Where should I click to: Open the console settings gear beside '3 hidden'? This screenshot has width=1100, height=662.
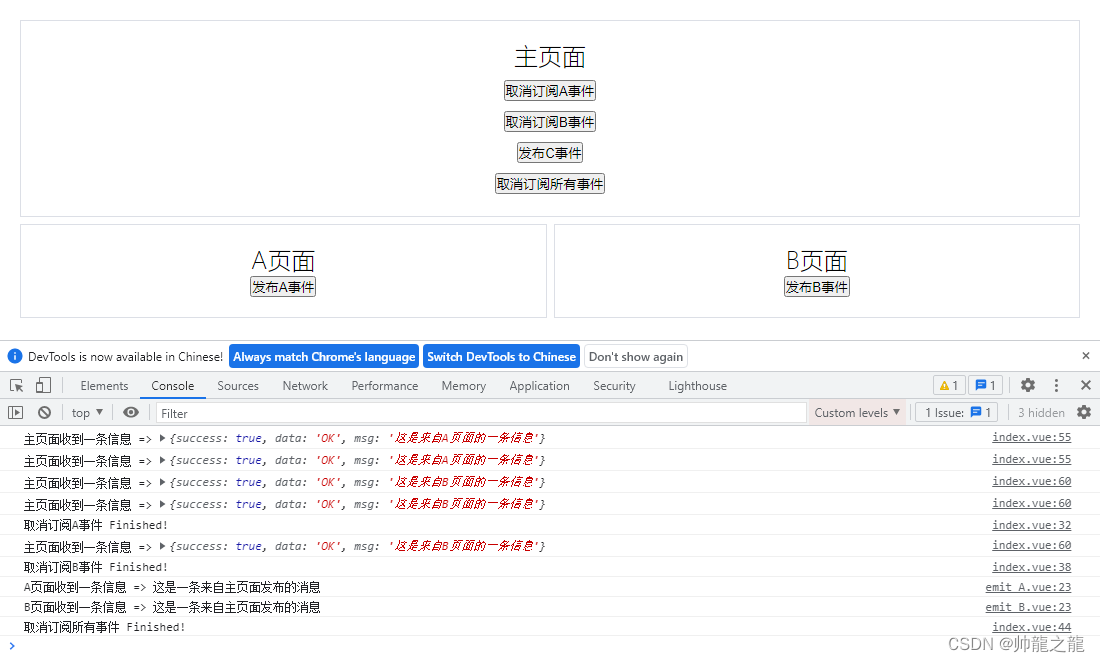click(x=1085, y=412)
